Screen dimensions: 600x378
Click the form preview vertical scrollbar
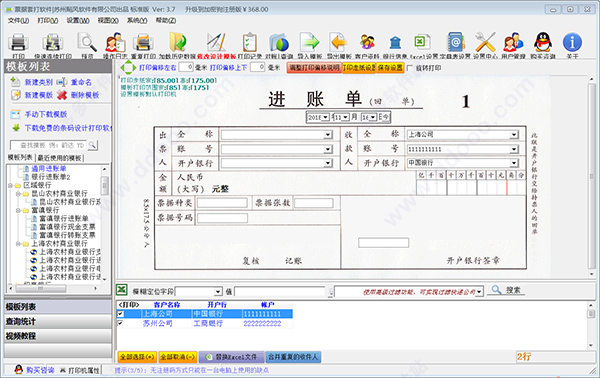tap(592, 175)
